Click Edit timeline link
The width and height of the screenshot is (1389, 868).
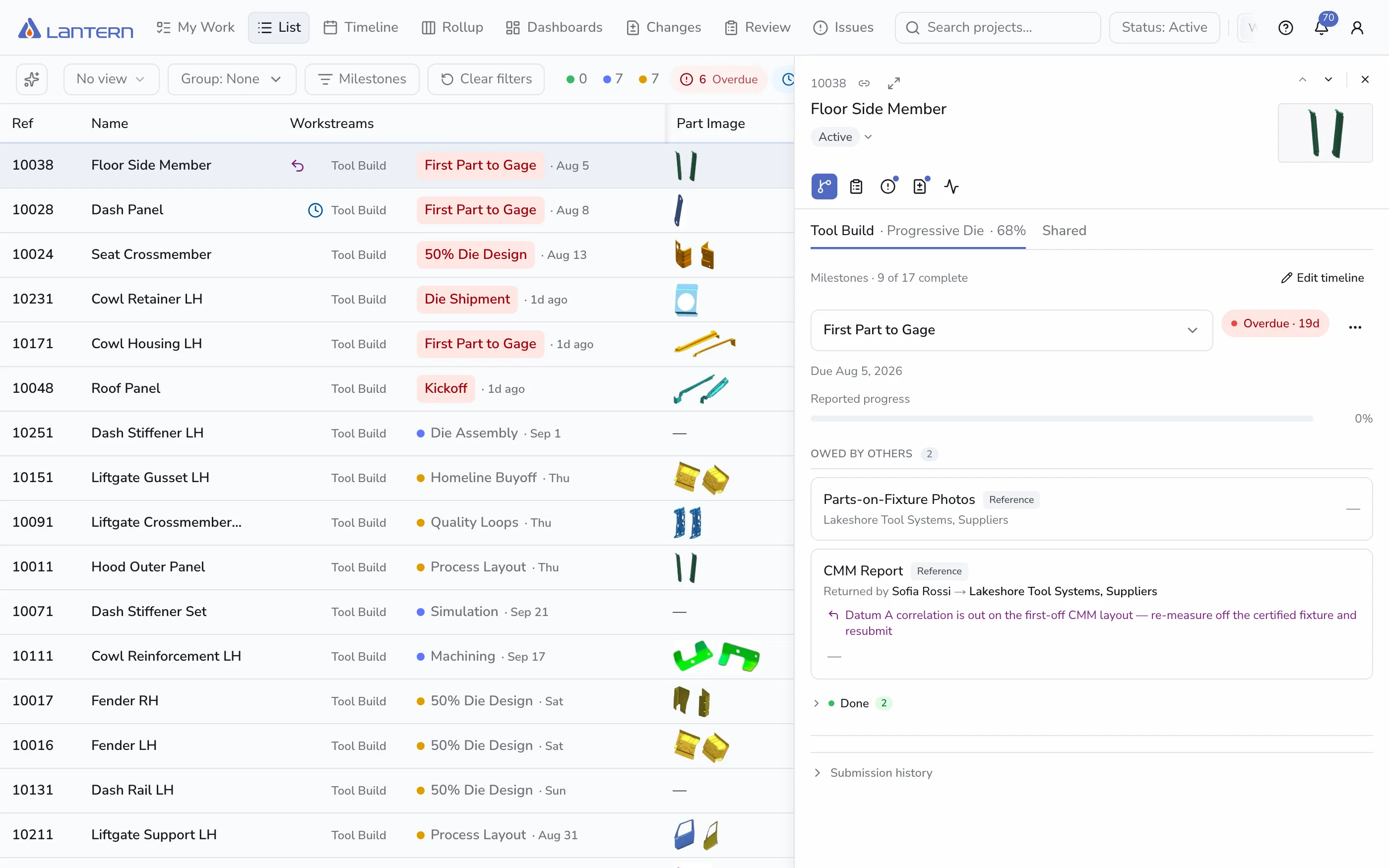1323,278
